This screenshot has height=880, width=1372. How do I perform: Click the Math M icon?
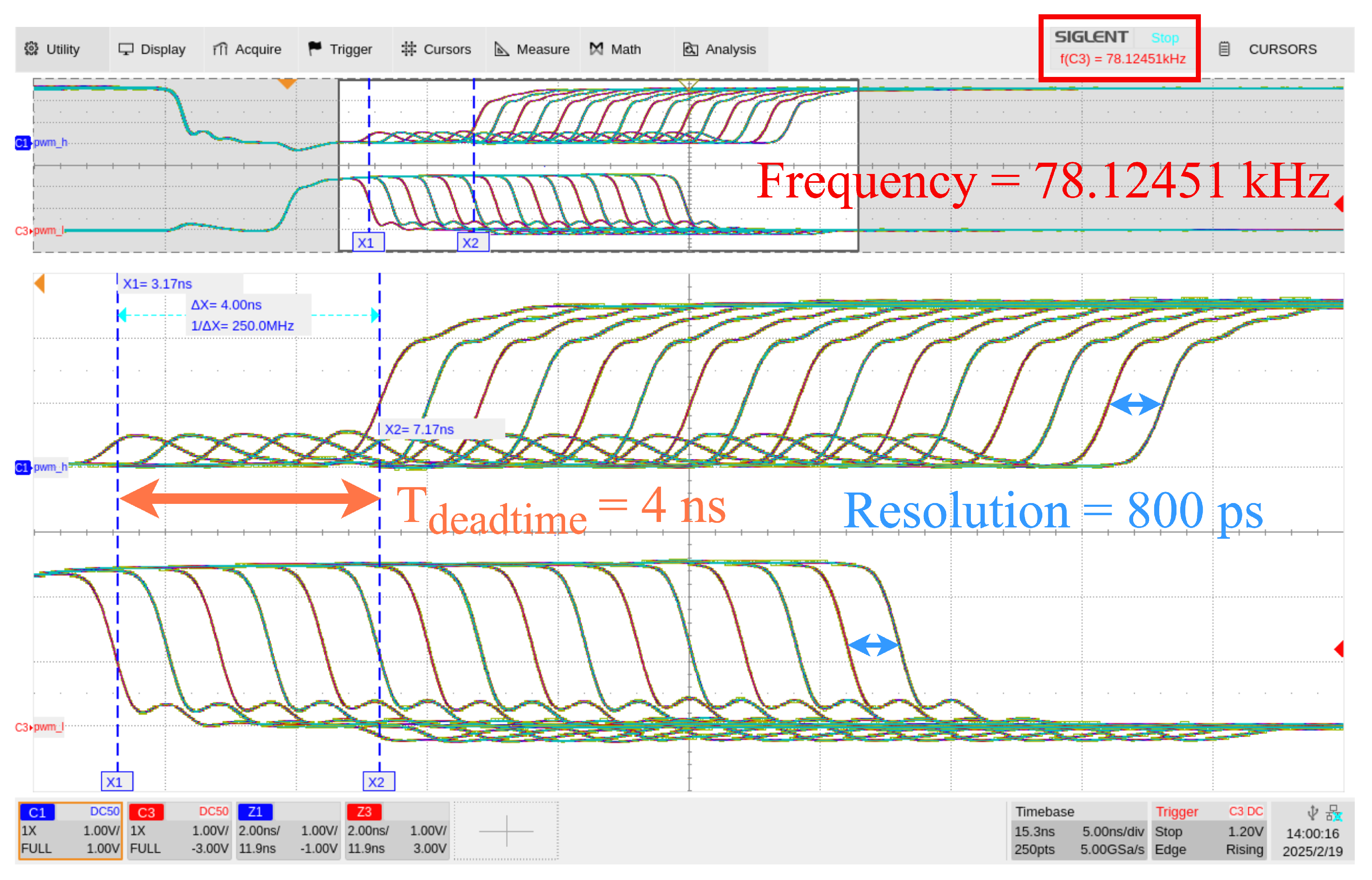click(x=596, y=49)
